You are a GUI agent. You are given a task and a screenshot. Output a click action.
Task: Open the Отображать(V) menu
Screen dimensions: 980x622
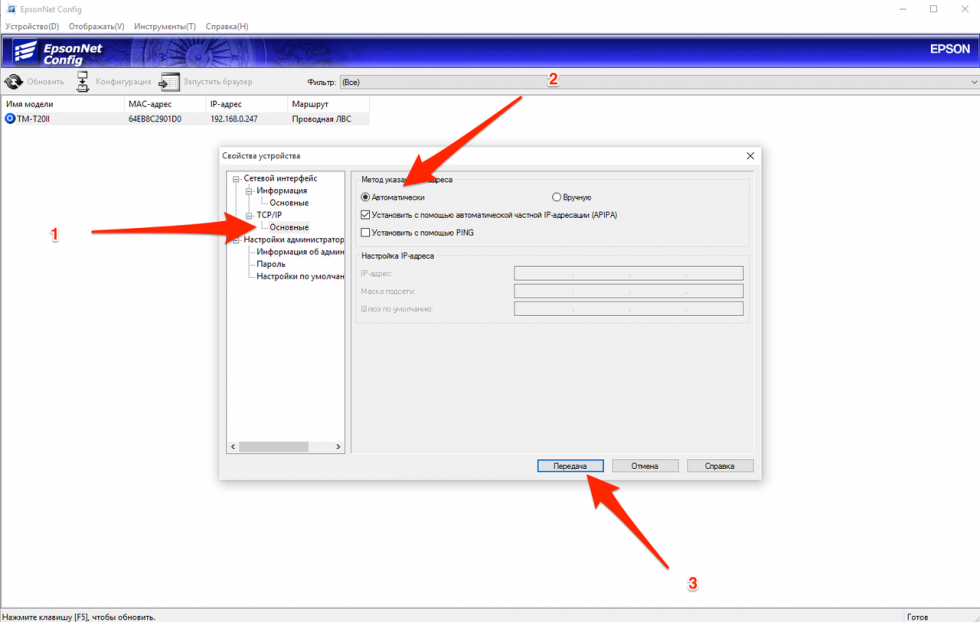click(x=96, y=26)
